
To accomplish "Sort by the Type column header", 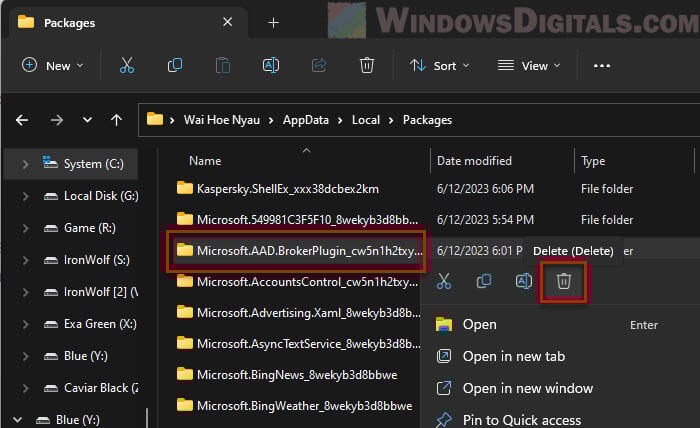I will [x=593, y=161].
